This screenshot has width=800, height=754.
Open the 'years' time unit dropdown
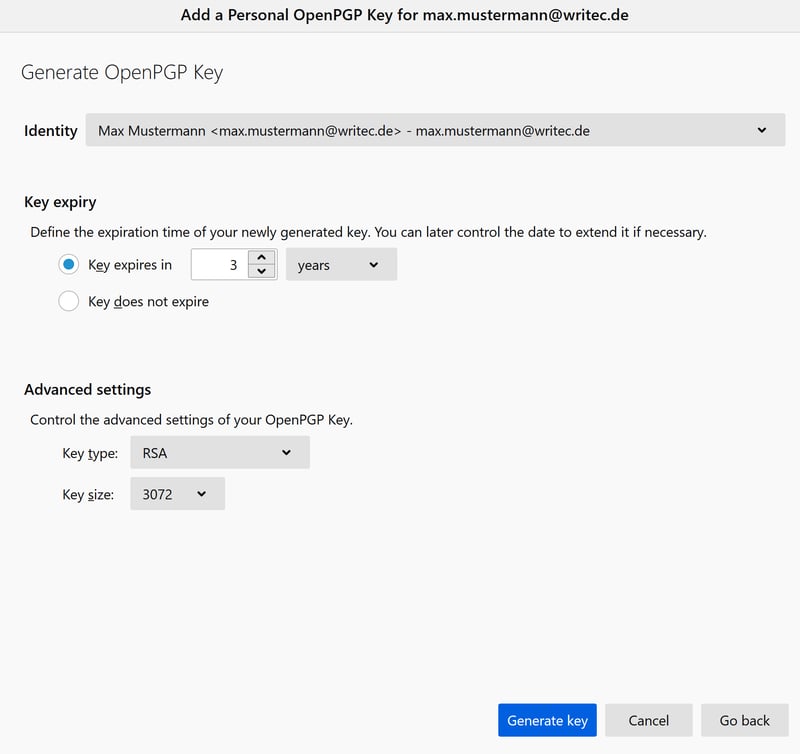340,265
